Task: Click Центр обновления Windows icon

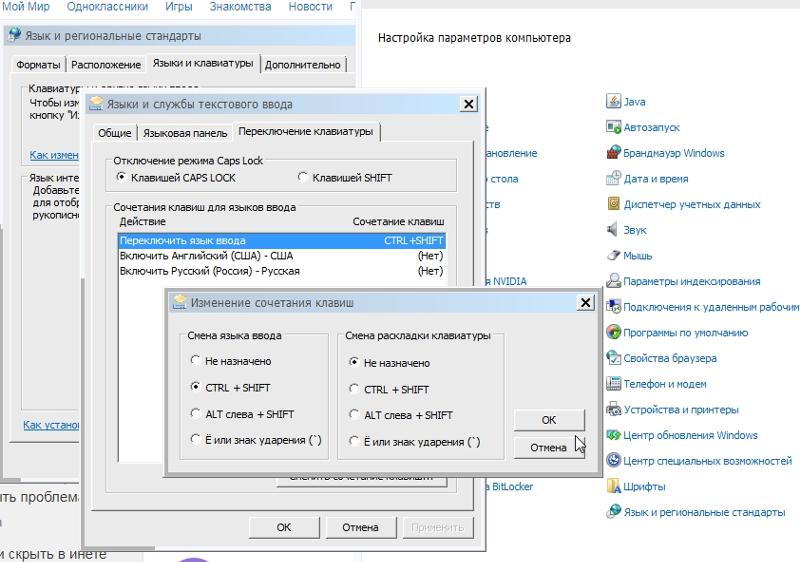Action: tap(613, 435)
